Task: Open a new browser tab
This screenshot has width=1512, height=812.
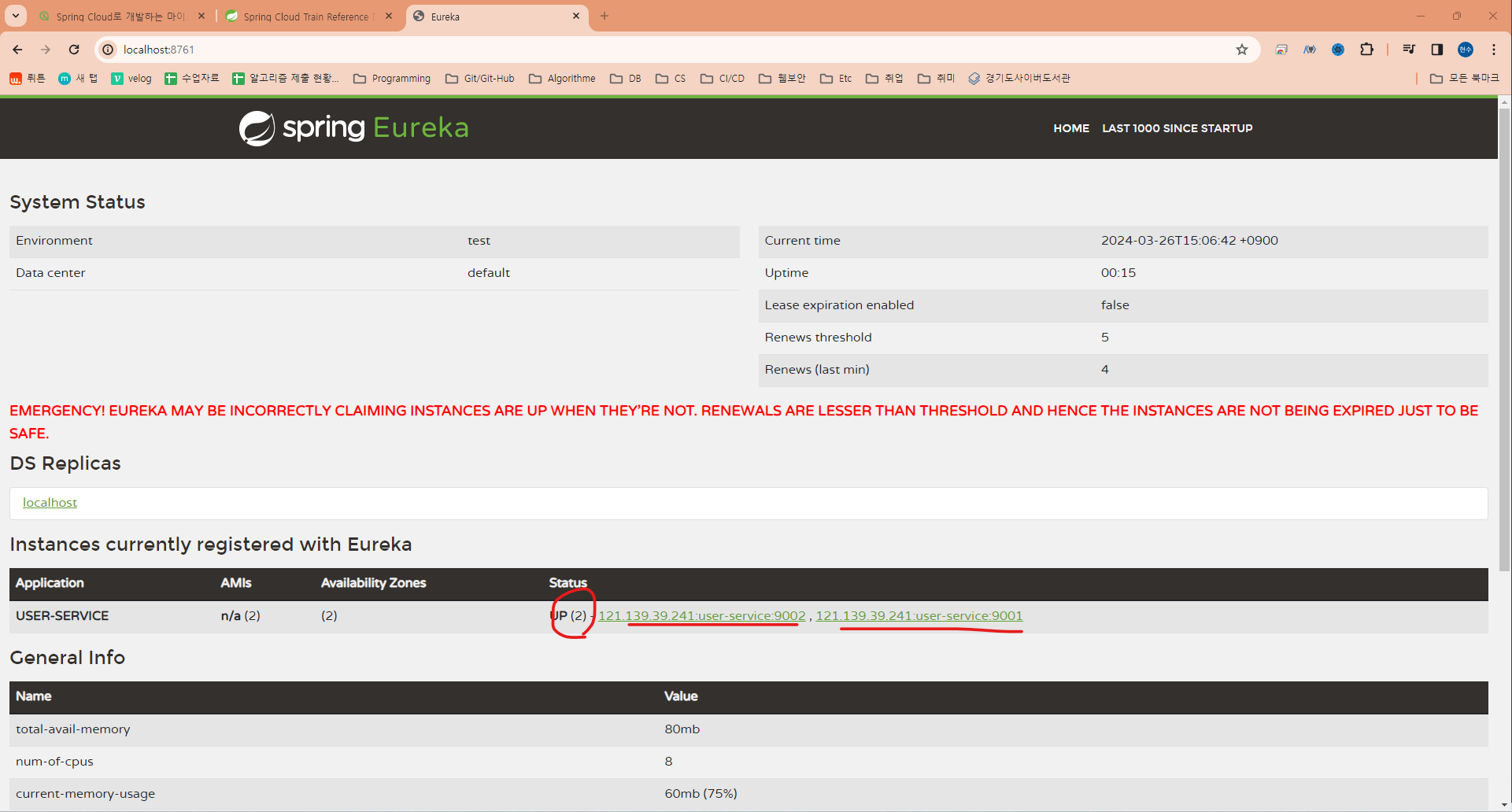Action: [x=604, y=16]
